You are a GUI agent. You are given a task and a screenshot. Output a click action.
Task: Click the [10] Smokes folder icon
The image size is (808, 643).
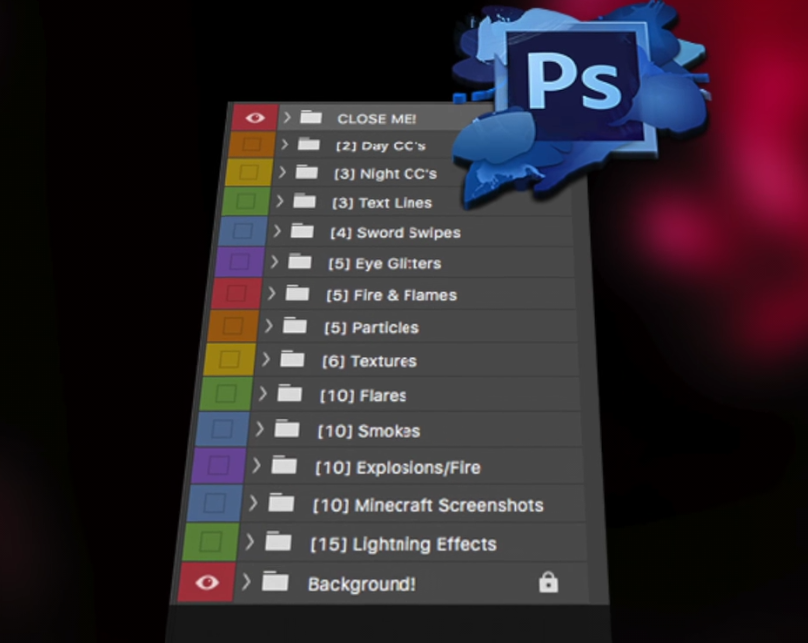click(x=287, y=428)
